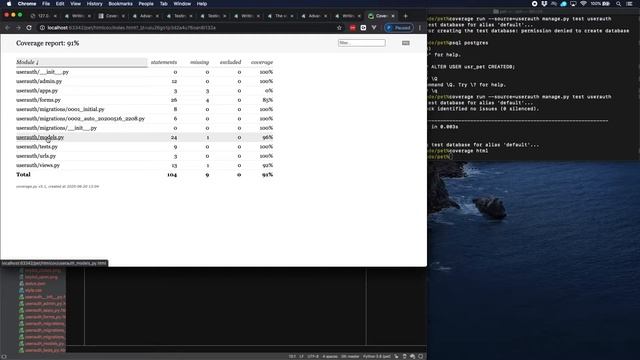
Task: Click the Git master branch in status bar
Action: point(350,356)
